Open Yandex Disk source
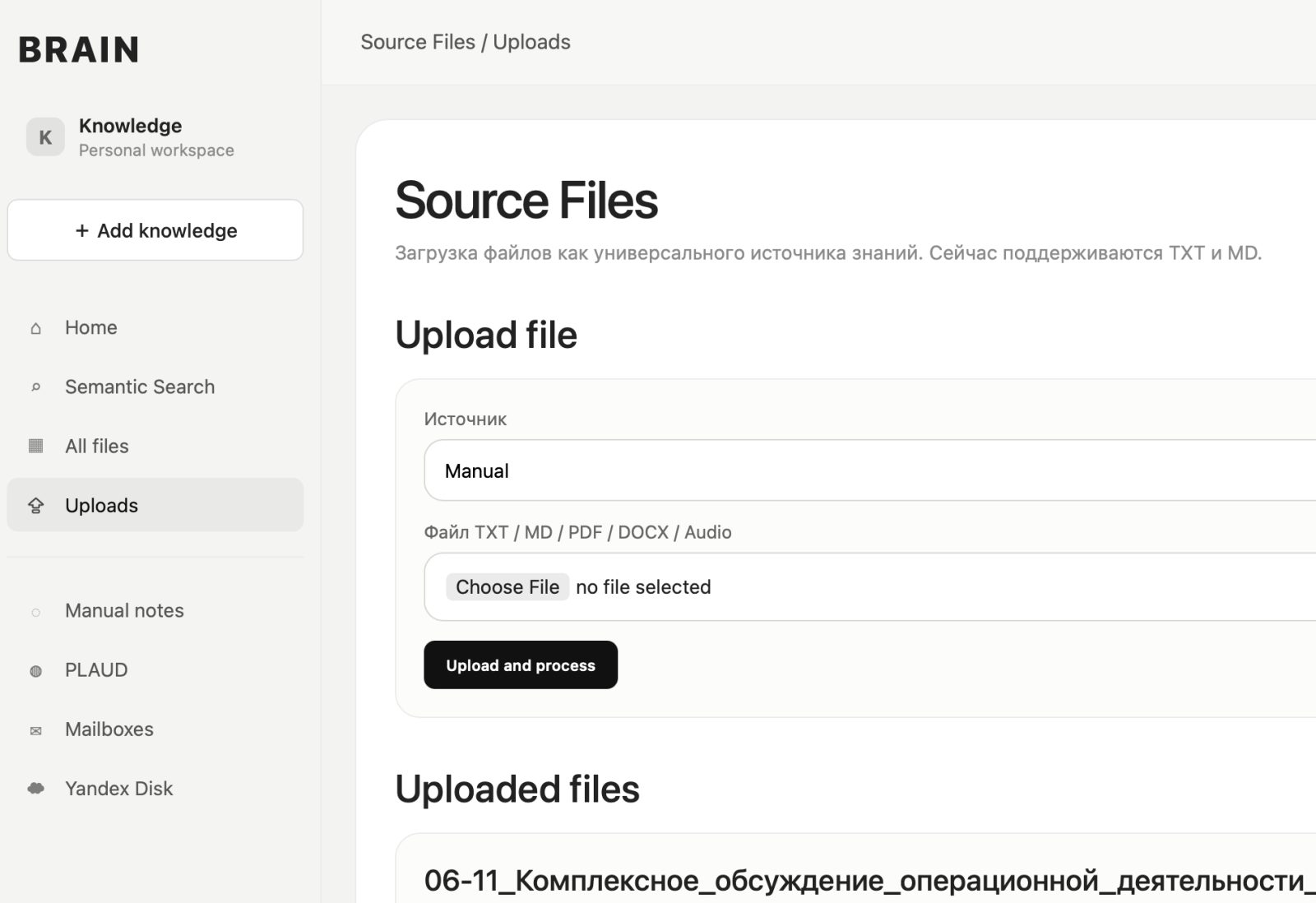Image resolution: width=1316 pixels, height=903 pixels. tap(155, 788)
